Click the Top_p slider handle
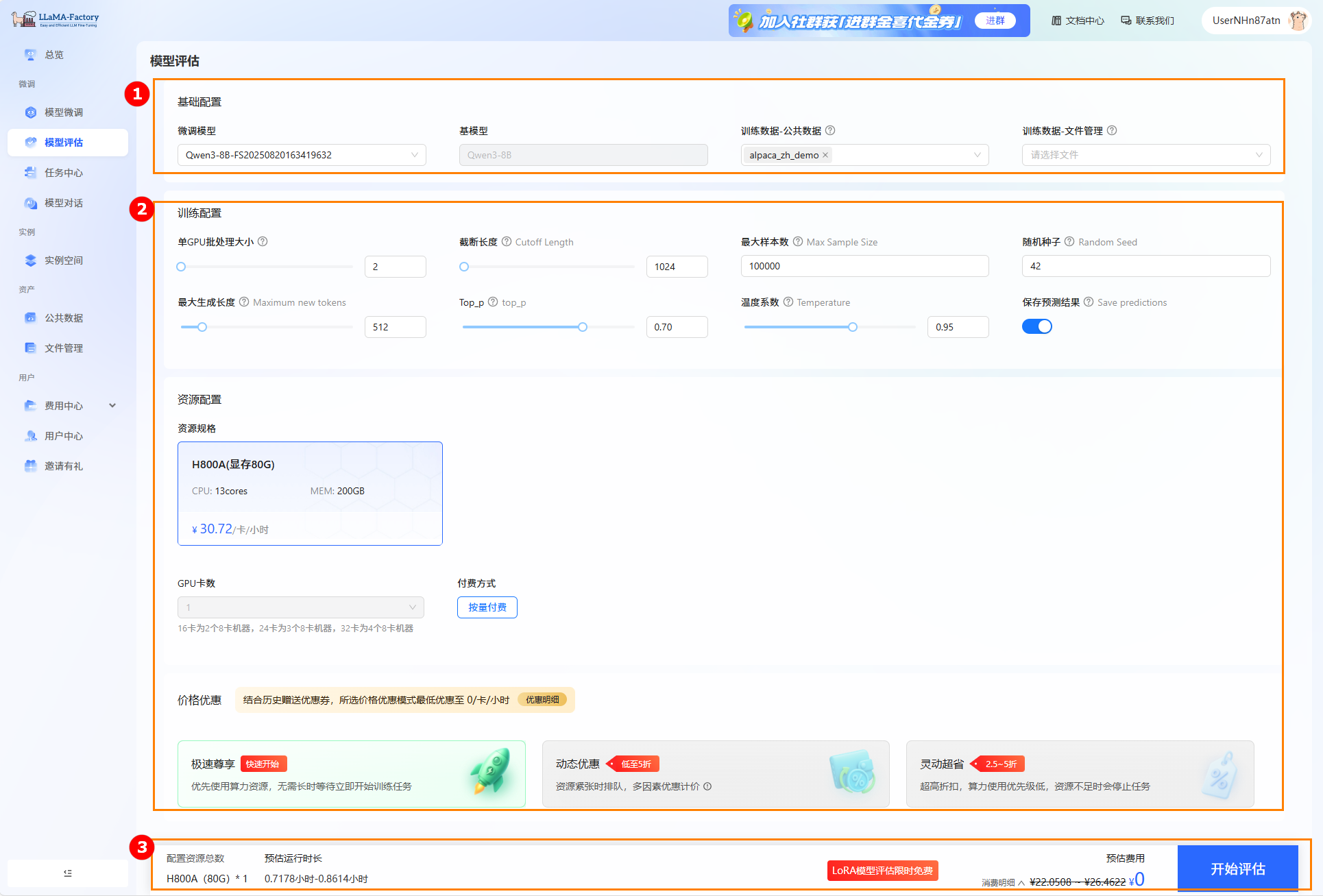This screenshot has width=1323, height=896. 583,327
